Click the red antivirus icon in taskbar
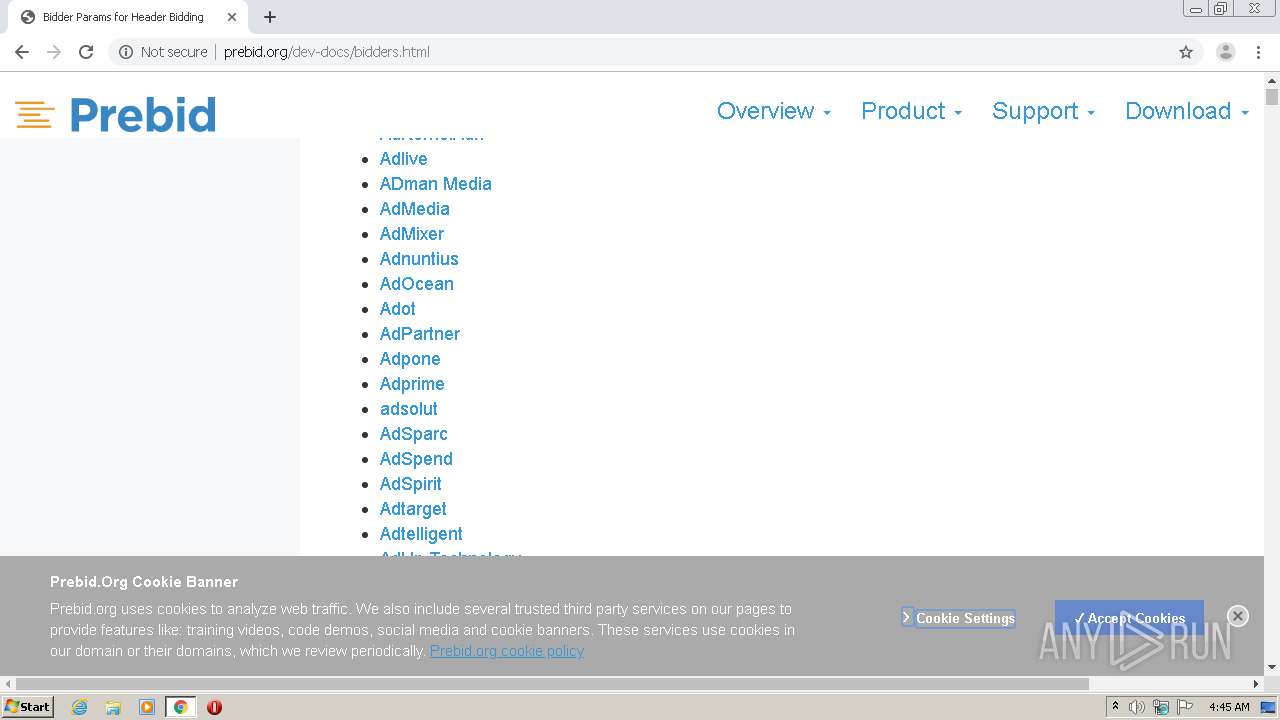Screen dimensions: 1280x720 [214, 707]
